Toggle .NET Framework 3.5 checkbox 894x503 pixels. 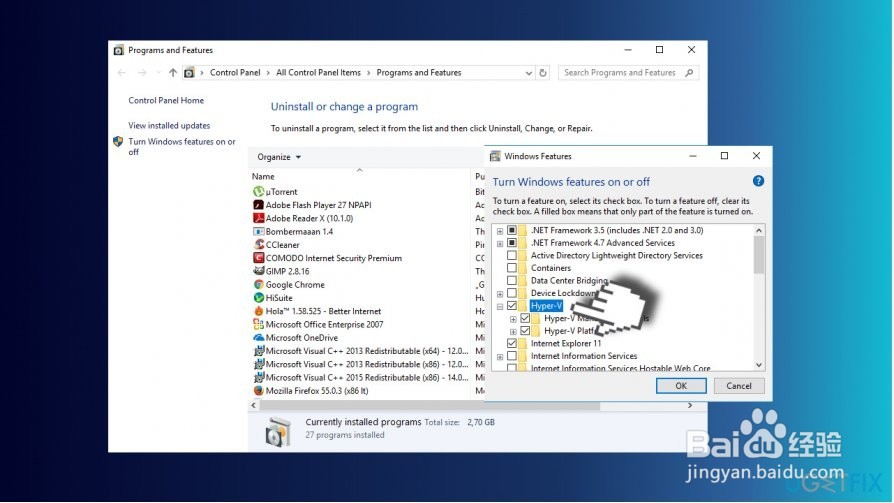tap(512, 230)
